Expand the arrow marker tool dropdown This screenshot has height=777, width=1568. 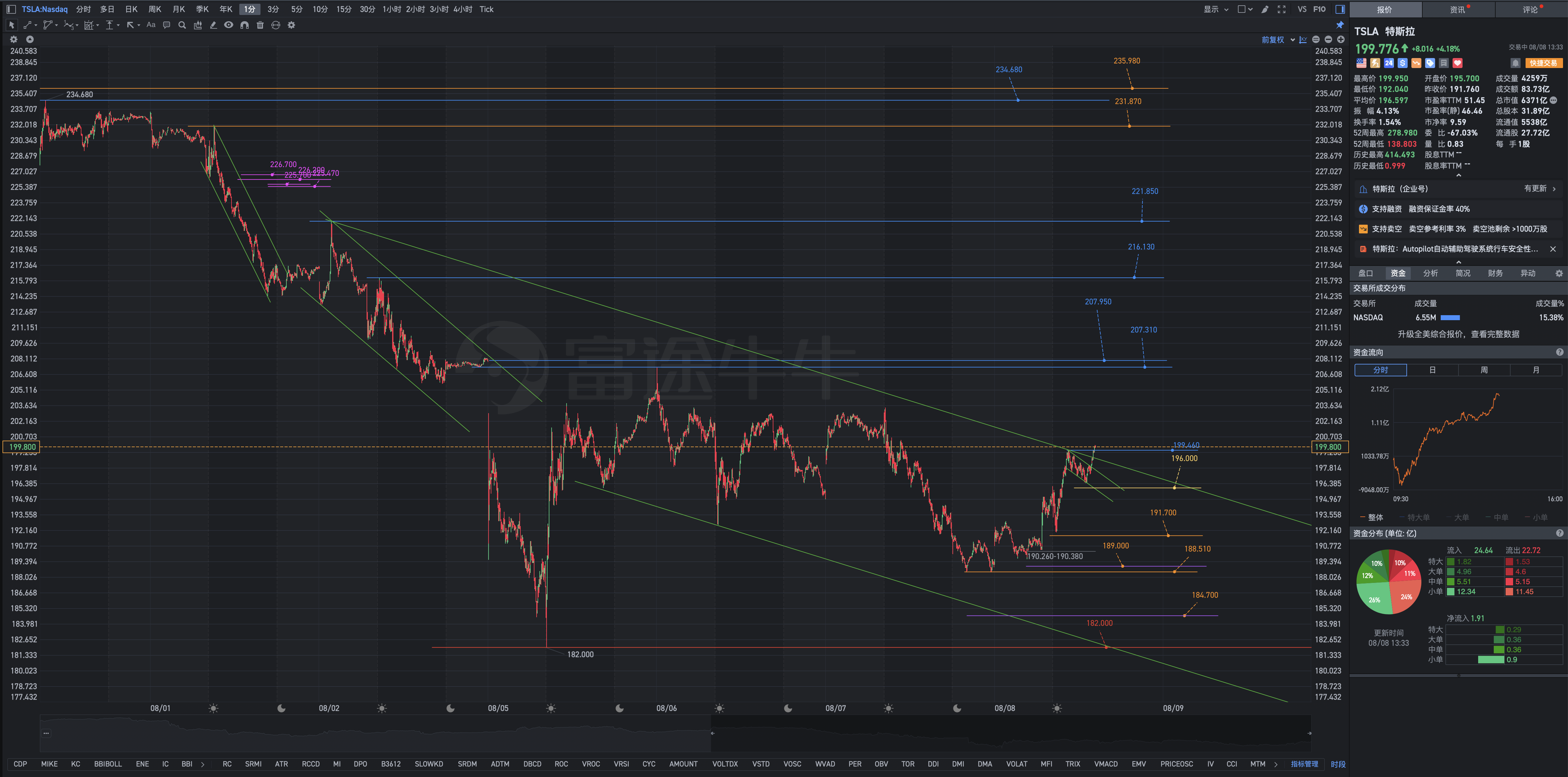coord(139,26)
